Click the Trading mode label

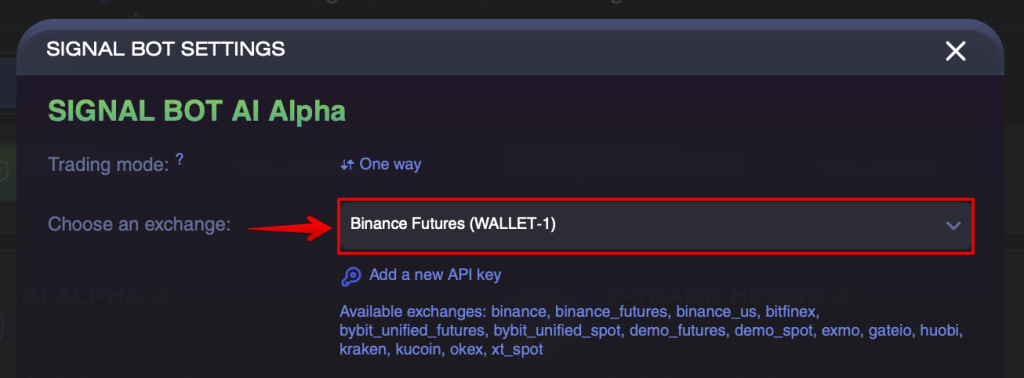(109, 165)
